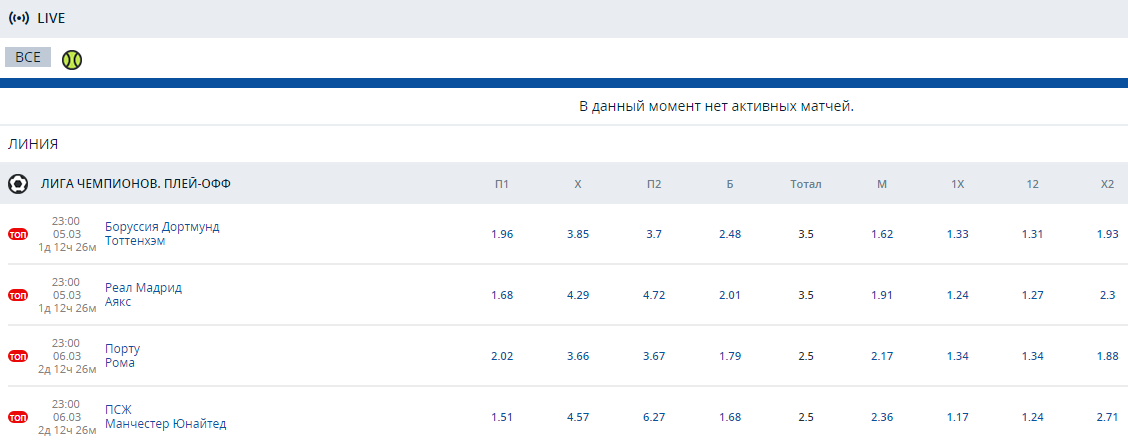Screen dimensions: 1128x446
Task: Choose 6.27 odds on Манчестер Юнайтед win
Action: tap(654, 417)
